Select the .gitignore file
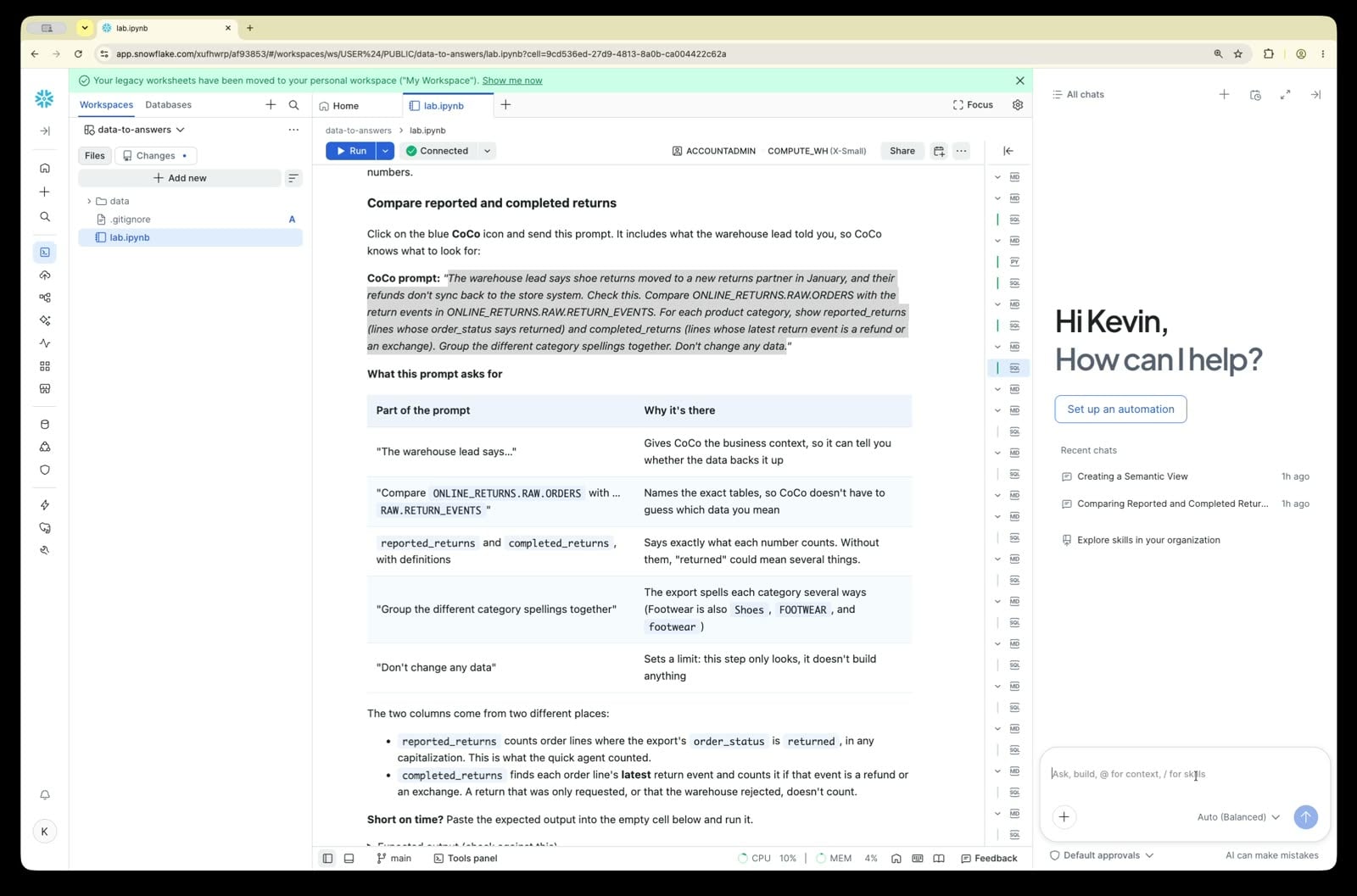Viewport: 1357px width, 896px height. pos(190,220)
